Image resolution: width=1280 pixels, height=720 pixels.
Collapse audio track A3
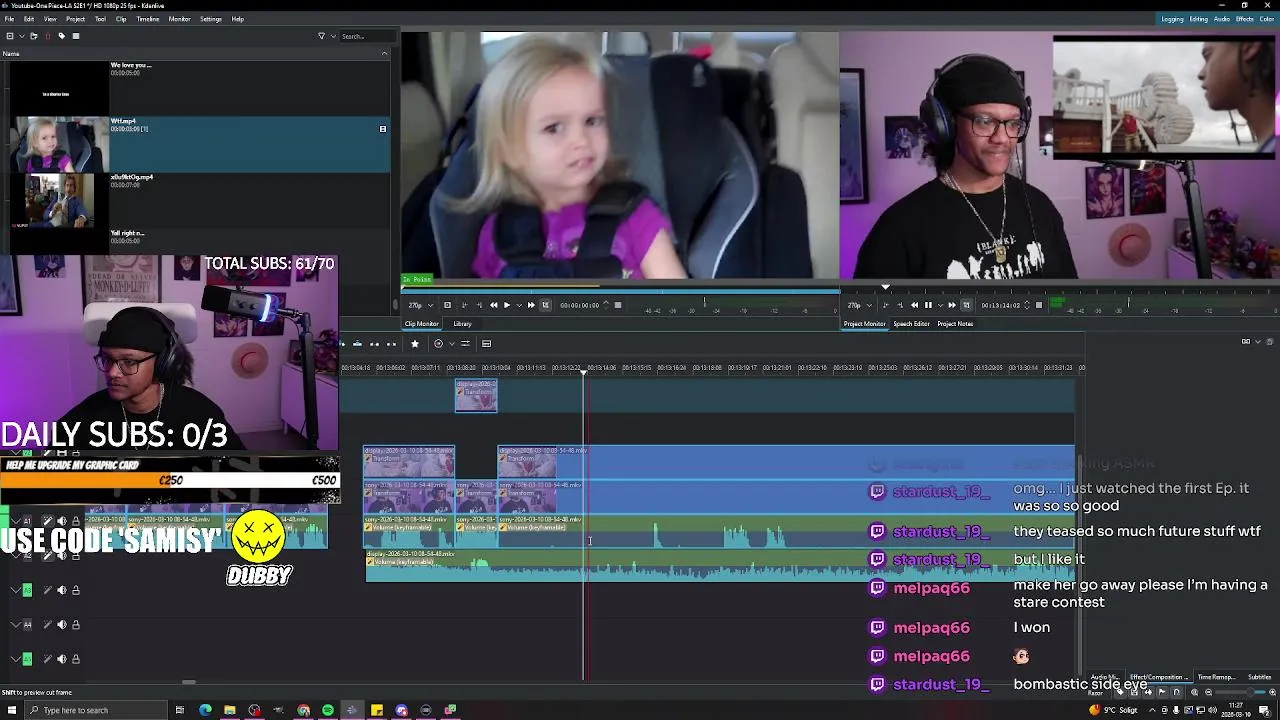point(15,590)
